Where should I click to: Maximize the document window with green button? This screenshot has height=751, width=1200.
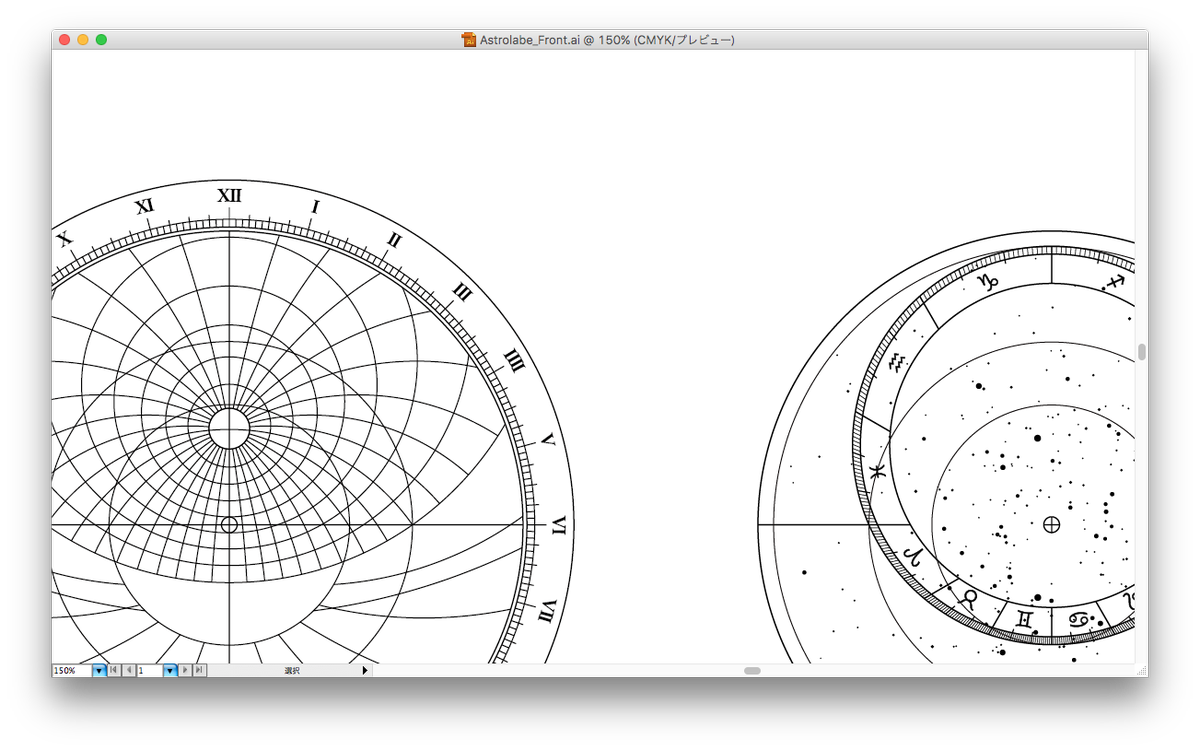pos(101,40)
